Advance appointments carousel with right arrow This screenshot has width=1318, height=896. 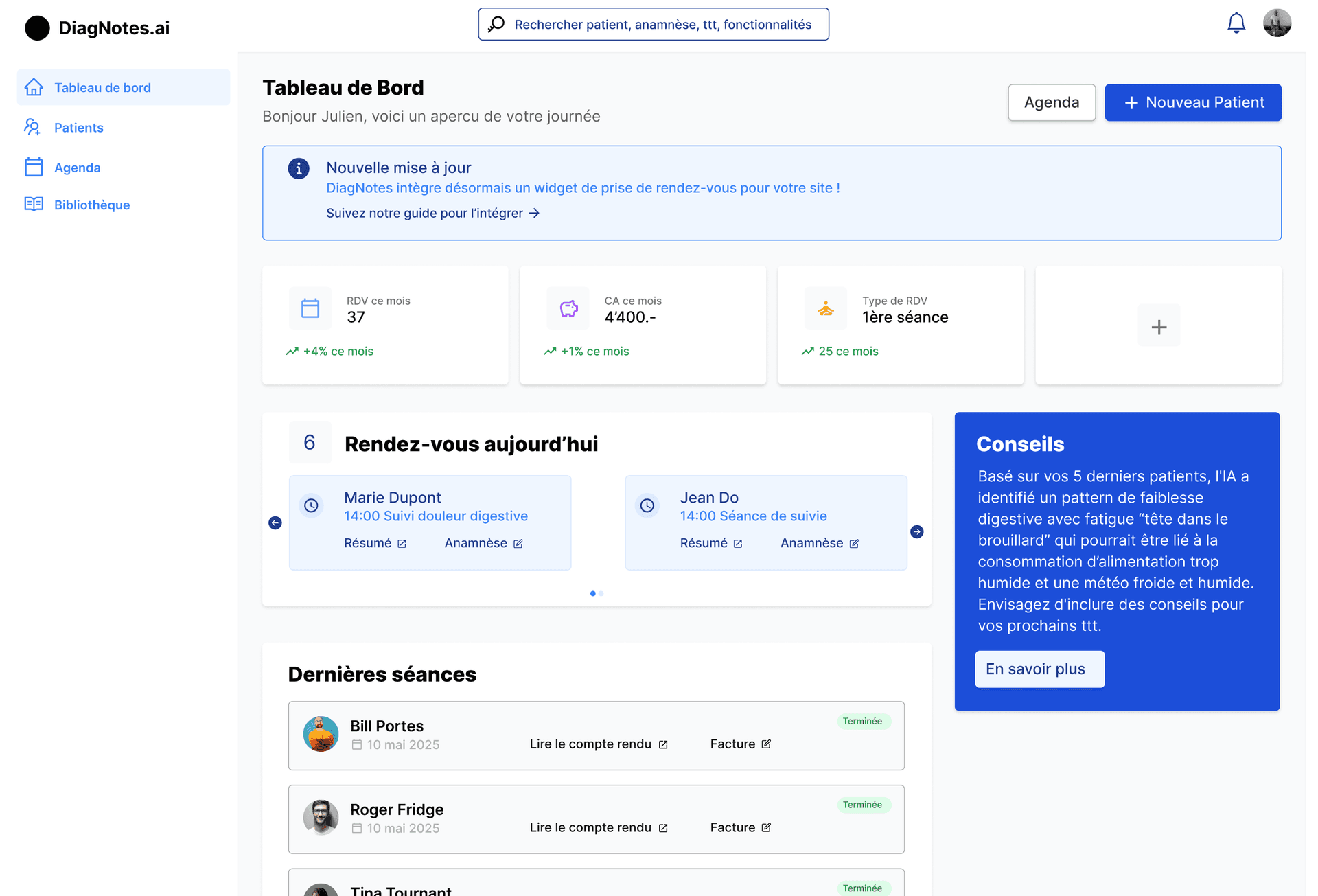(x=917, y=531)
